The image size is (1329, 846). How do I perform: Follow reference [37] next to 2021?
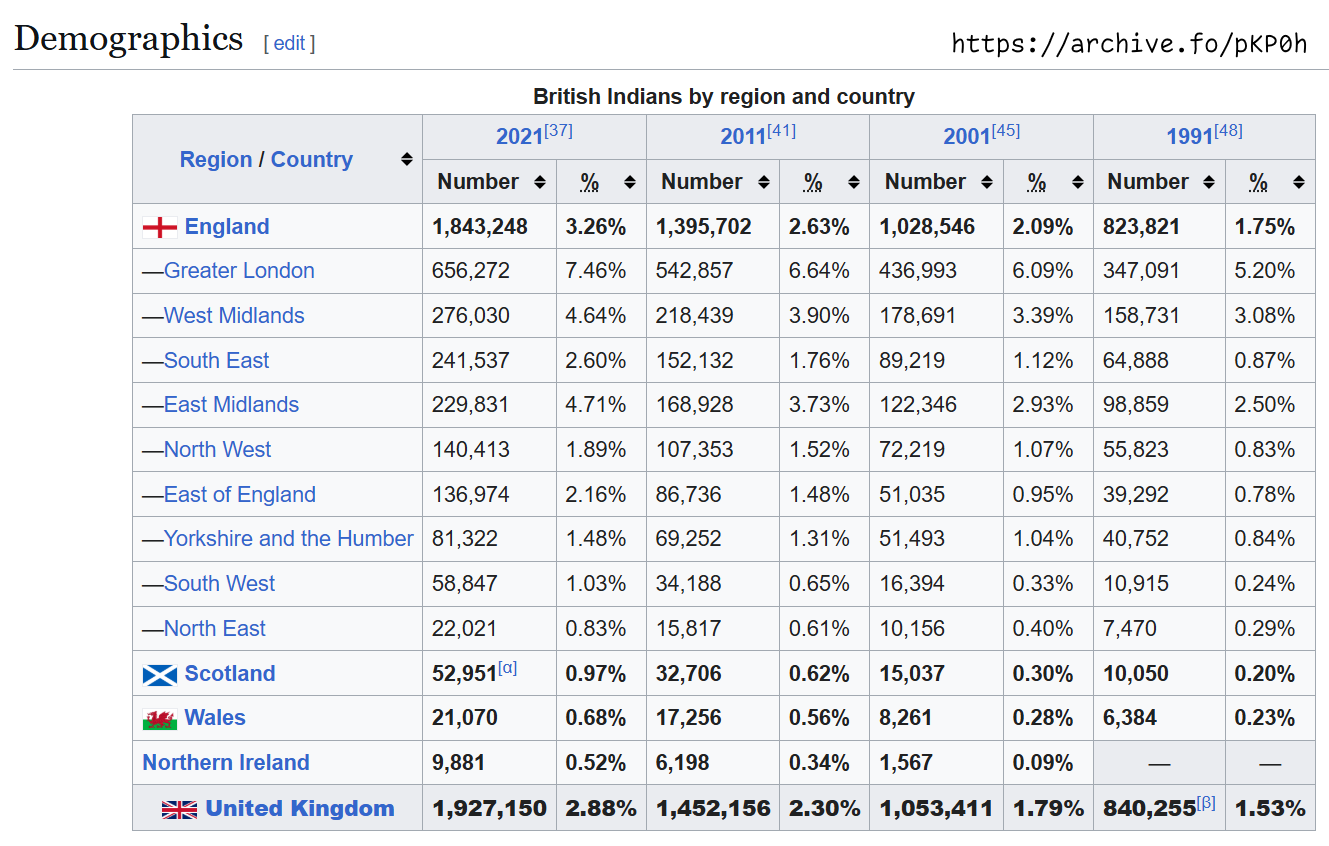[x=558, y=131]
